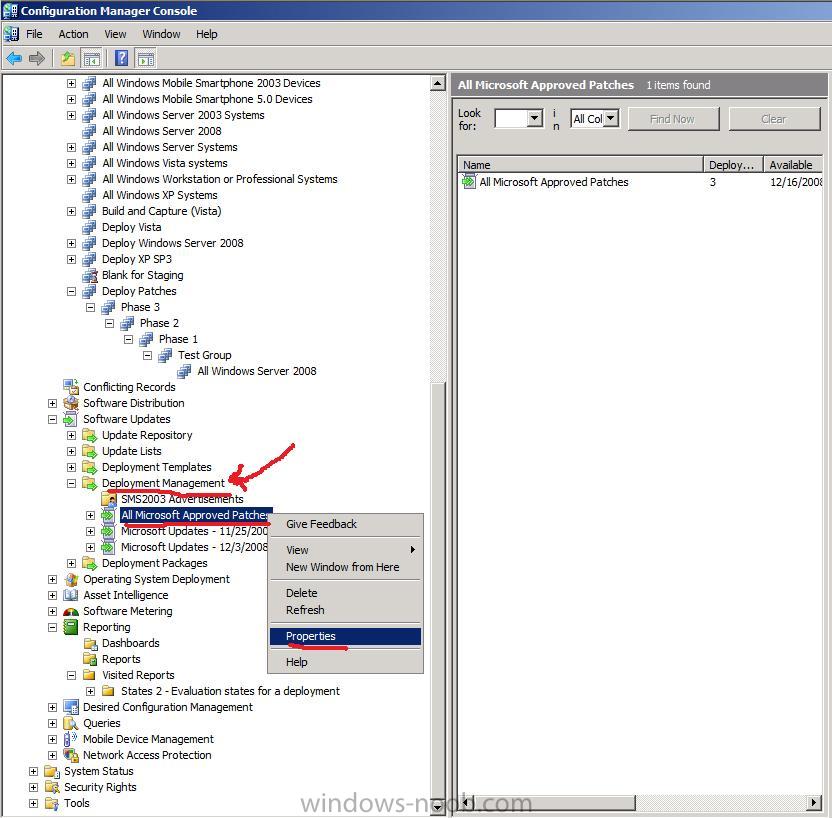Sort by the Deploy... column header
Image resolution: width=832 pixels, height=818 pixels.
click(733, 164)
